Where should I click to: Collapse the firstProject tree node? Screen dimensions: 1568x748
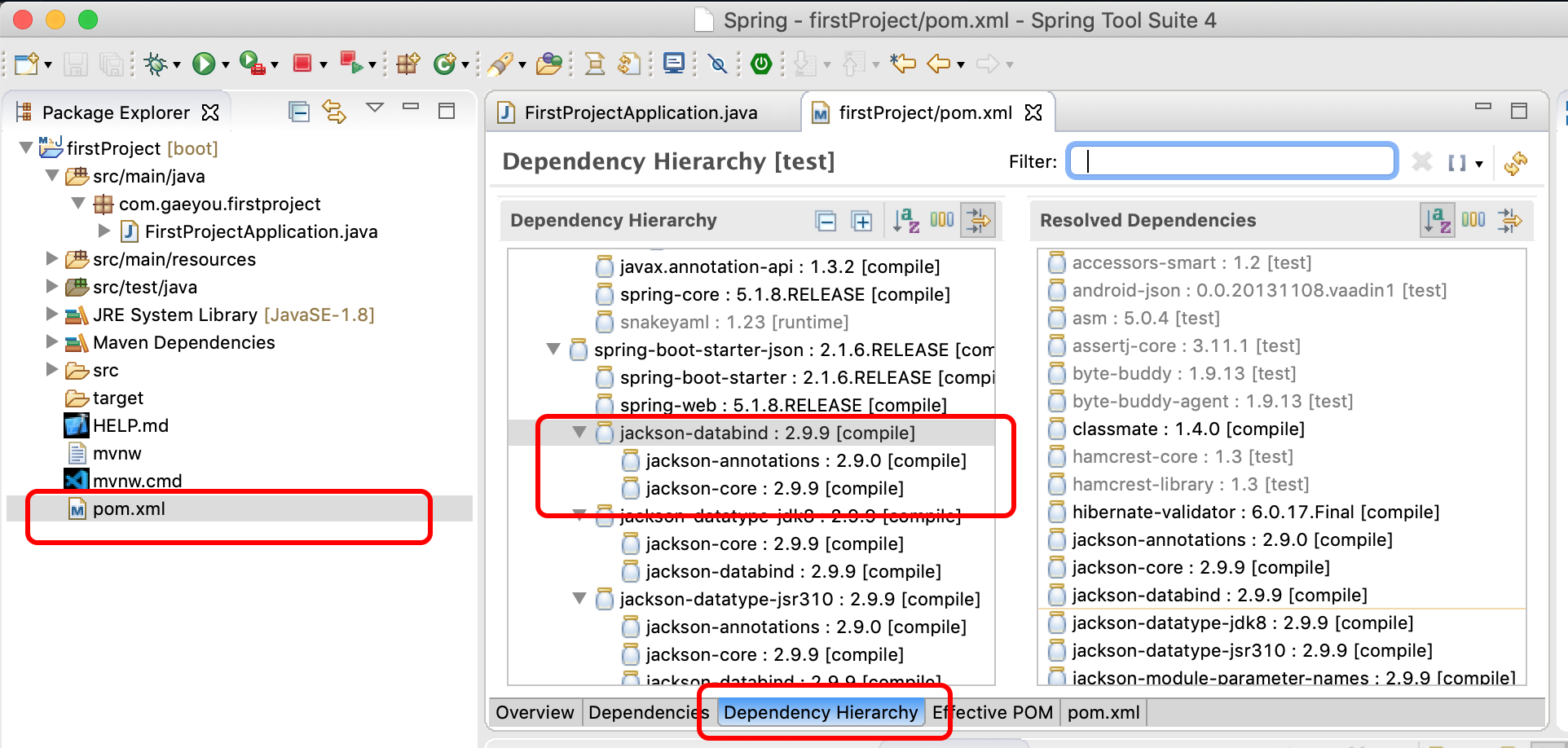click(x=26, y=147)
